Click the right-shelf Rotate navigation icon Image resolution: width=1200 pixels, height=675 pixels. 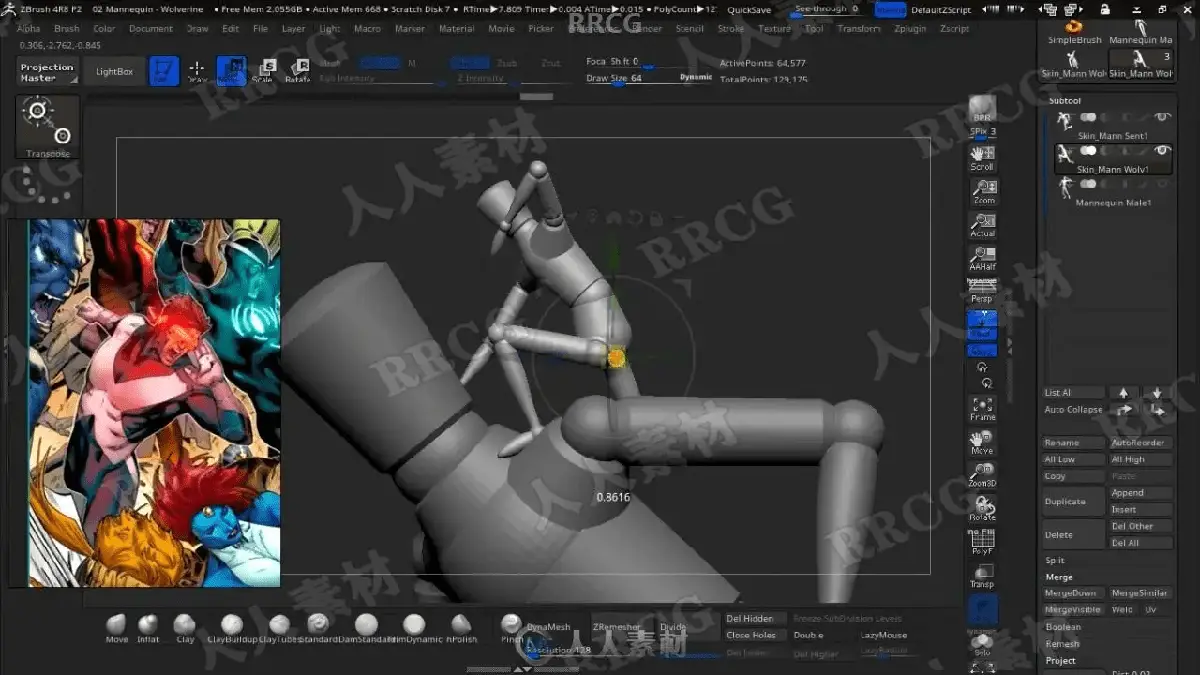[x=983, y=508]
